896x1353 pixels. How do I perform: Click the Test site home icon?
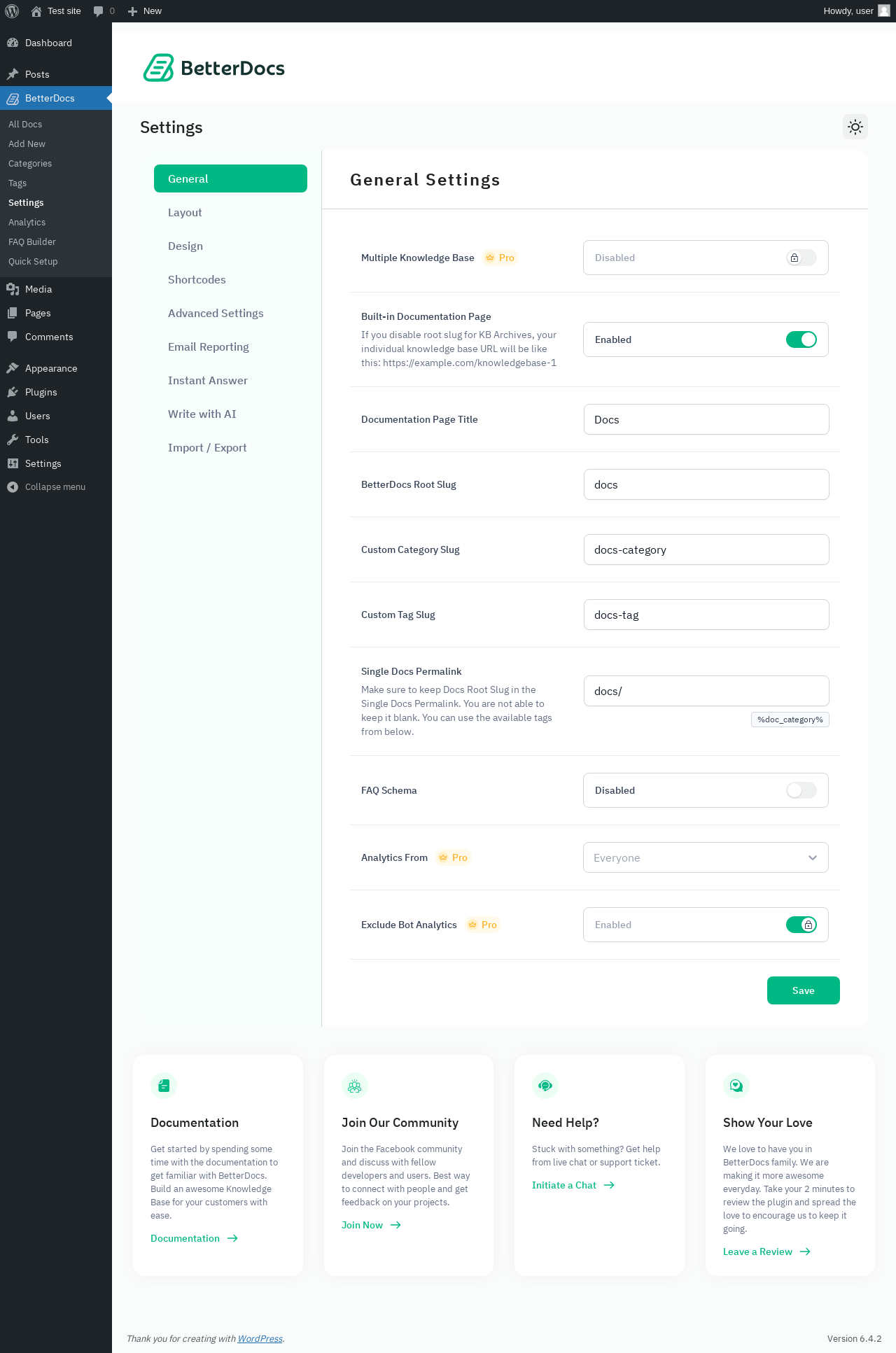(x=36, y=11)
